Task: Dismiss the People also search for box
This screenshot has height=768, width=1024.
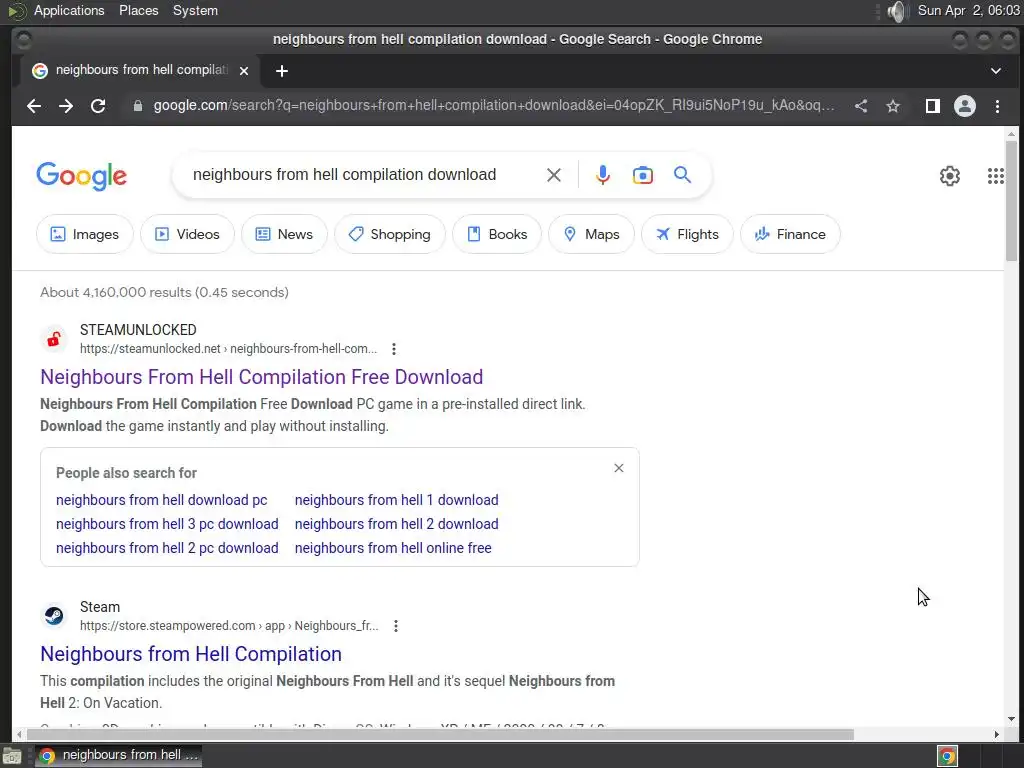Action: (618, 468)
